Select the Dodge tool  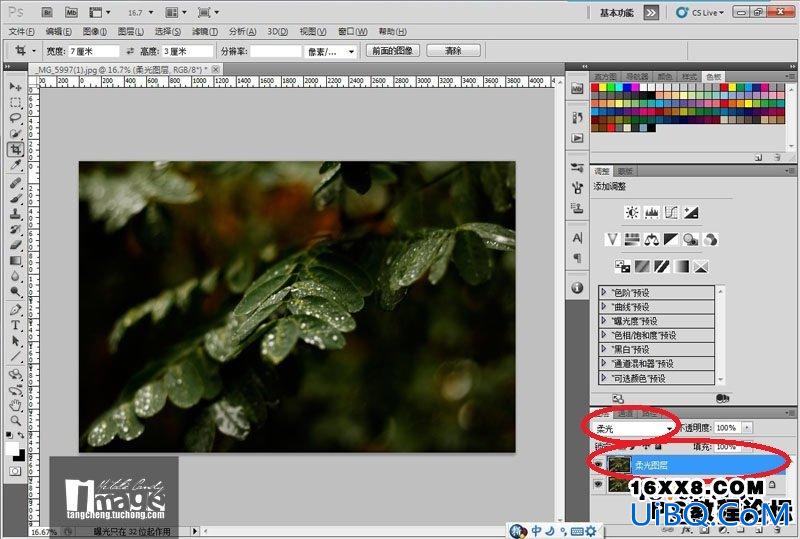pos(15,292)
